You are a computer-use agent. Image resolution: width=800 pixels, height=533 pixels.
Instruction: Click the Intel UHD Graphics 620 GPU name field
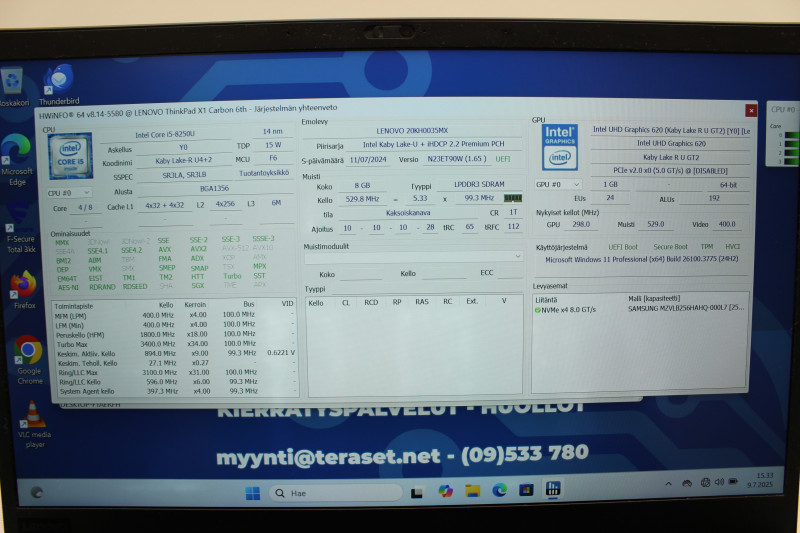point(671,144)
